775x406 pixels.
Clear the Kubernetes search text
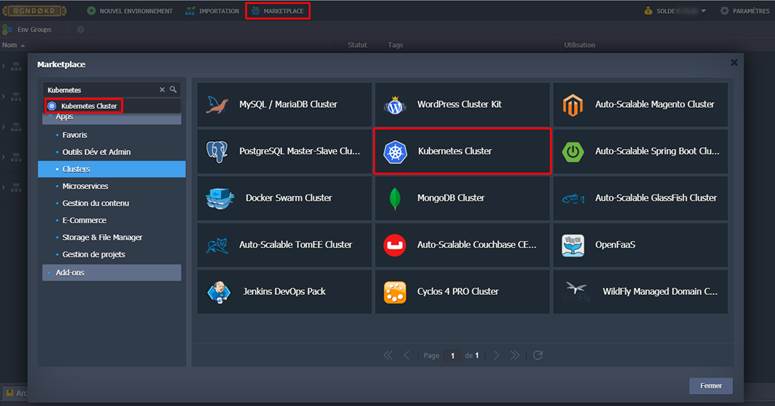(x=162, y=90)
